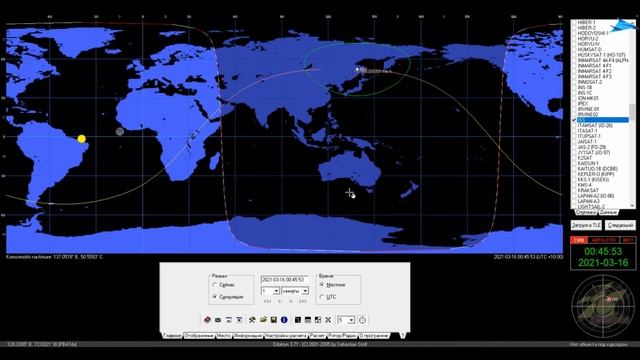Click the МСТ indicator
This screenshot has width=640, height=360.
coord(627,240)
